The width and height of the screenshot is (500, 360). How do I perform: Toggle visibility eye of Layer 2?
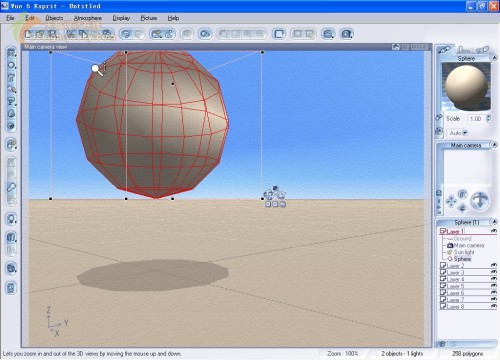click(x=494, y=265)
